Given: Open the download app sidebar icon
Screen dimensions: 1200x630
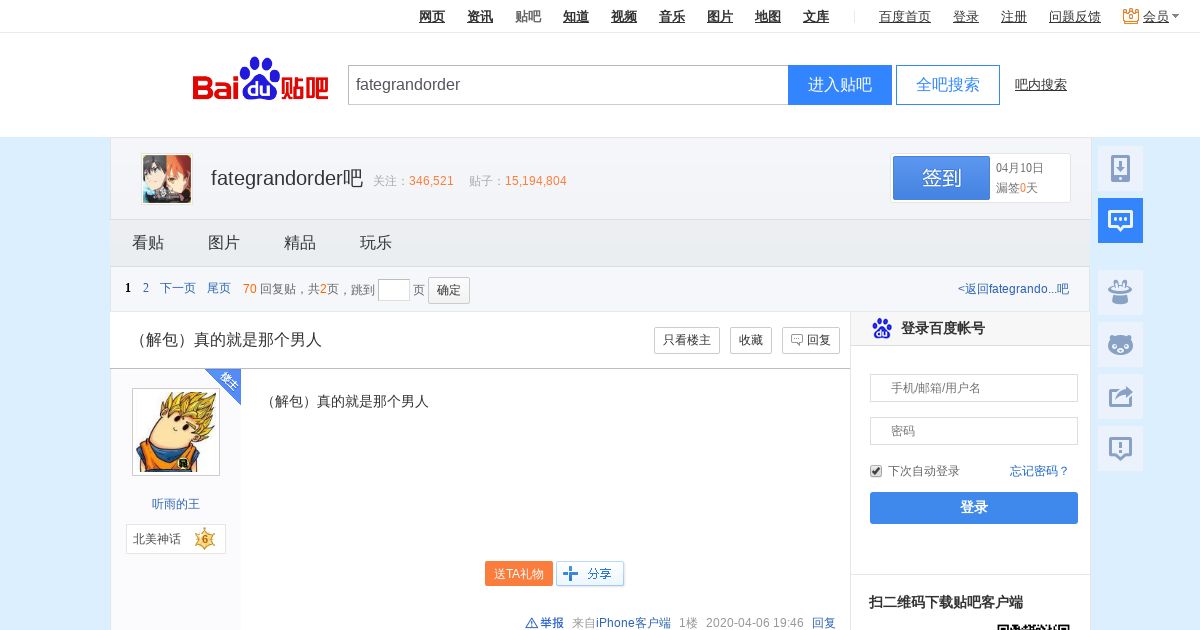Looking at the screenshot, I should [1120, 168].
